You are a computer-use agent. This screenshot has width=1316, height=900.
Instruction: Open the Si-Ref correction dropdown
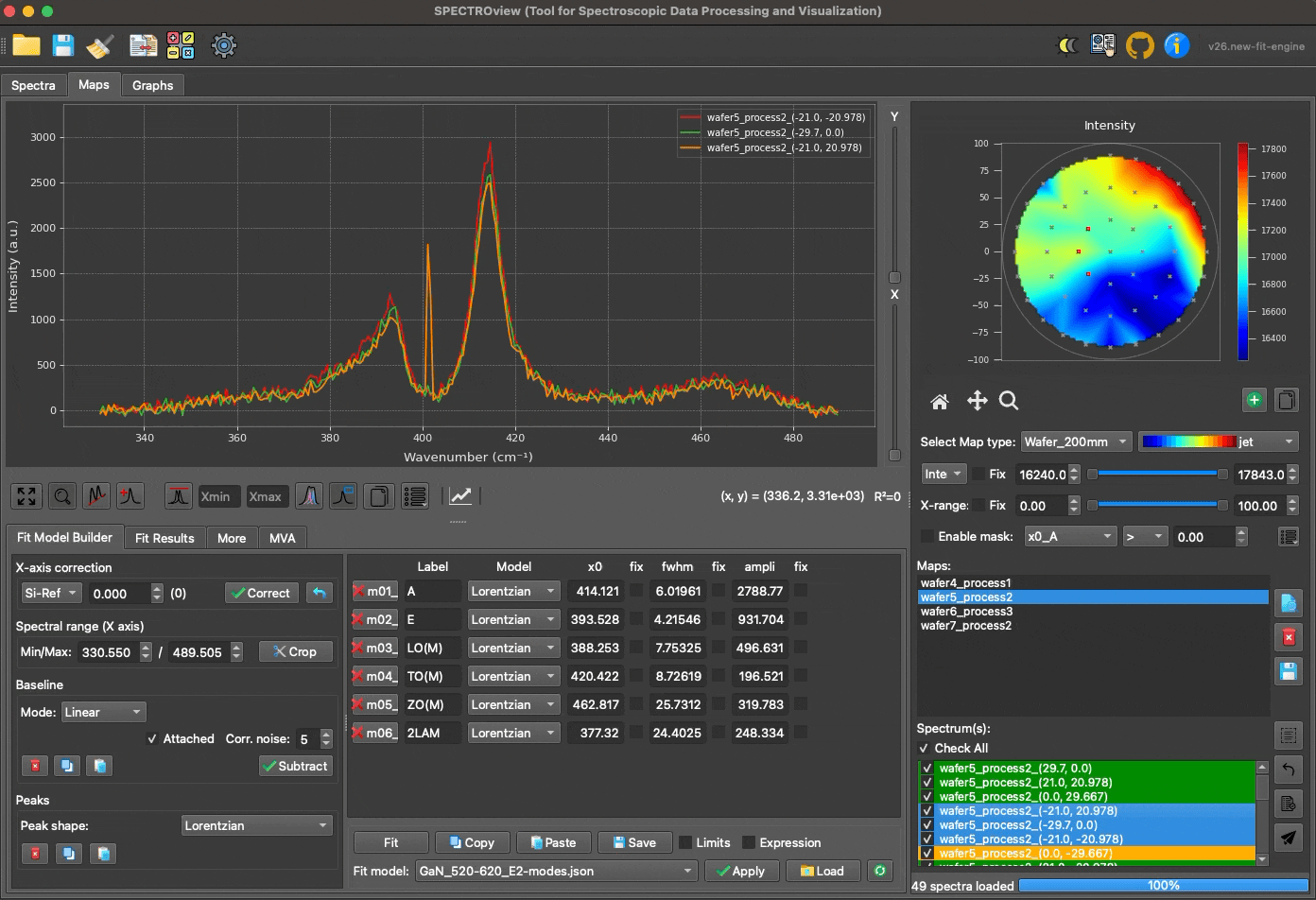pyautogui.click(x=52, y=593)
